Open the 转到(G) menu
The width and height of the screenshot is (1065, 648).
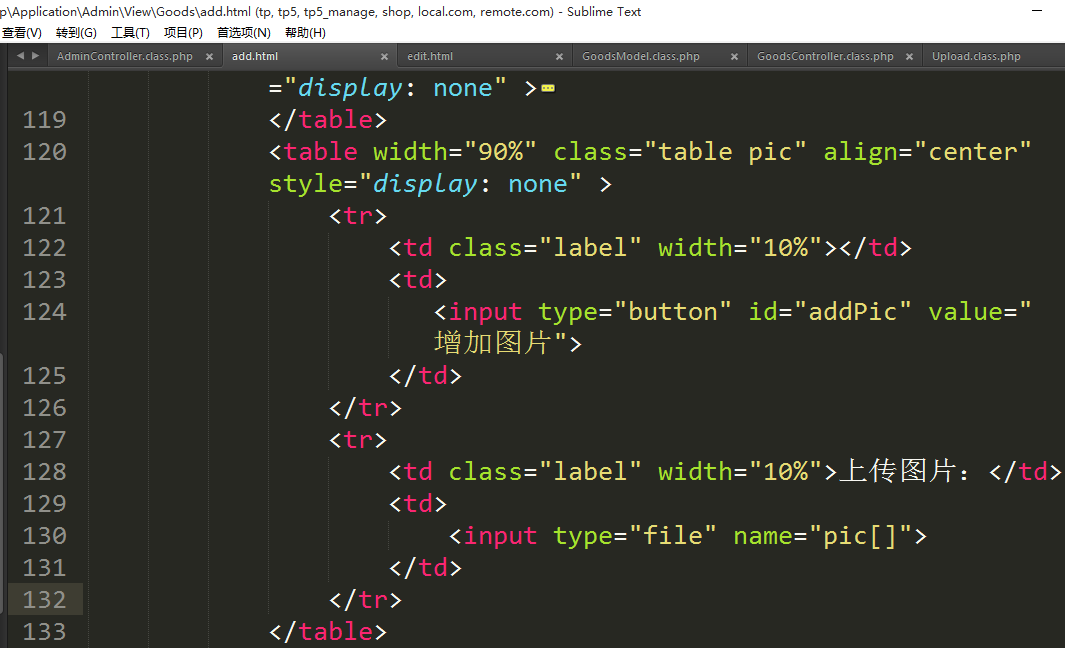[76, 33]
